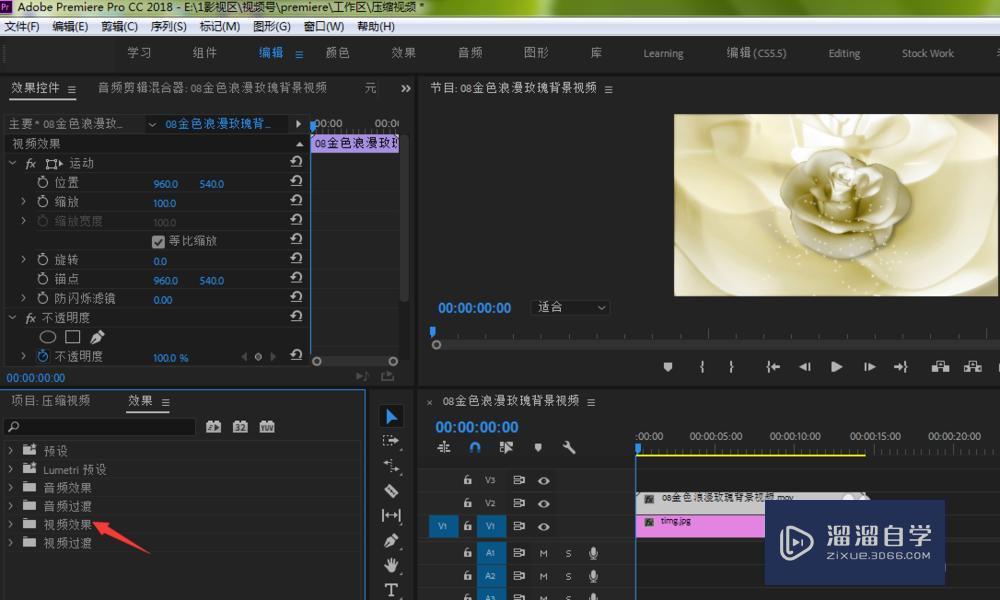Switch to the 颜色 workspace
1000x600 pixels.
pyautogui.click(x=337, y=53)
